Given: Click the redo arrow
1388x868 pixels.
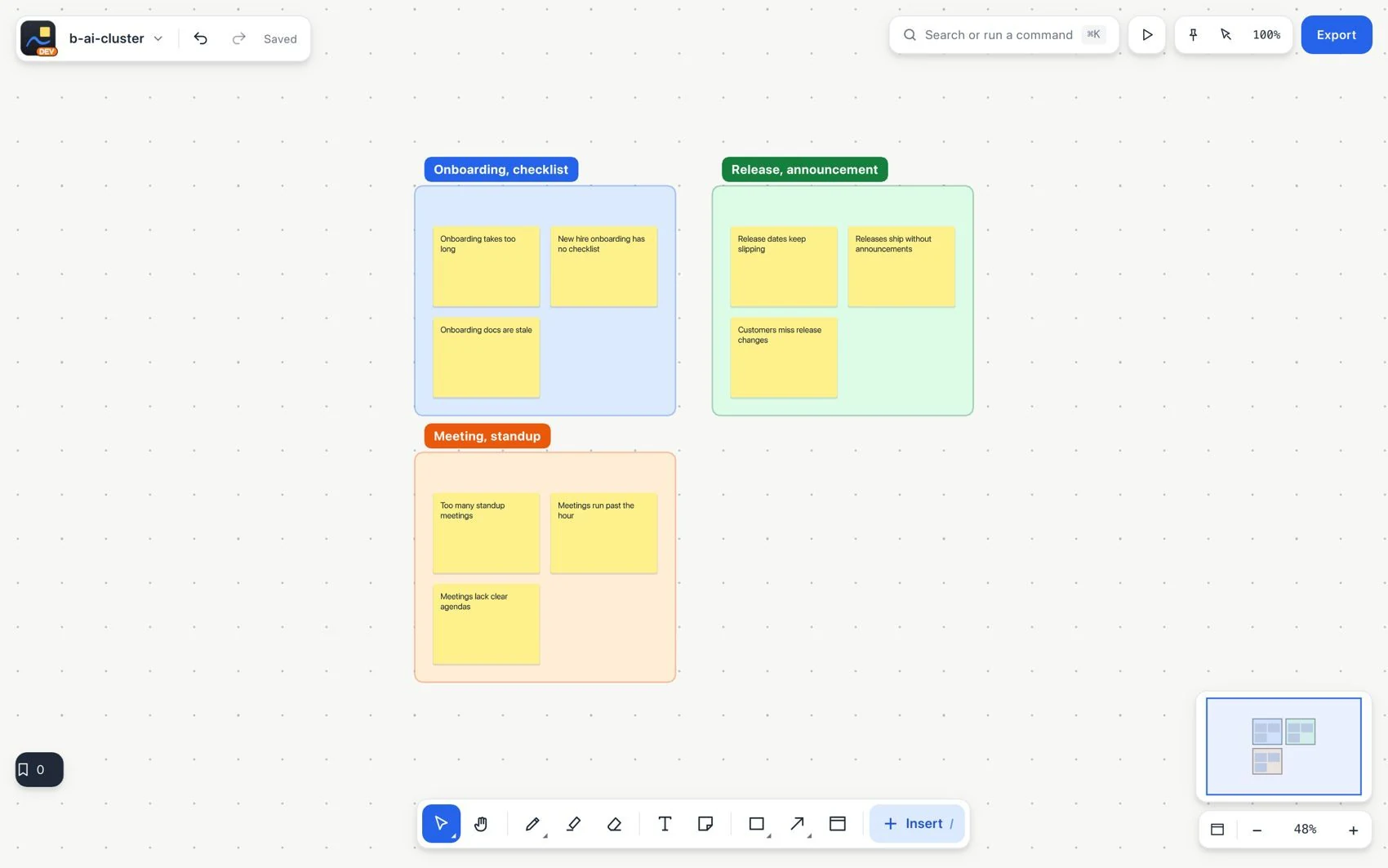Looking at the screenshot, I should [x=238, y=38].
